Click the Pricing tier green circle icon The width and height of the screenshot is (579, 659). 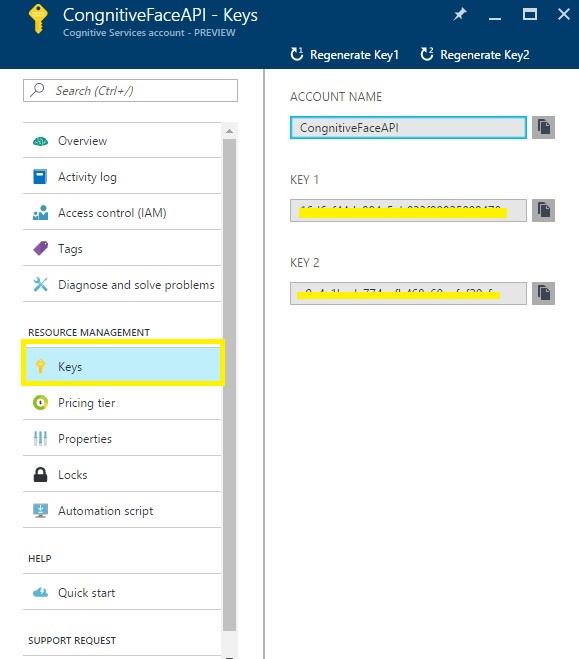[x=40, y=403]
